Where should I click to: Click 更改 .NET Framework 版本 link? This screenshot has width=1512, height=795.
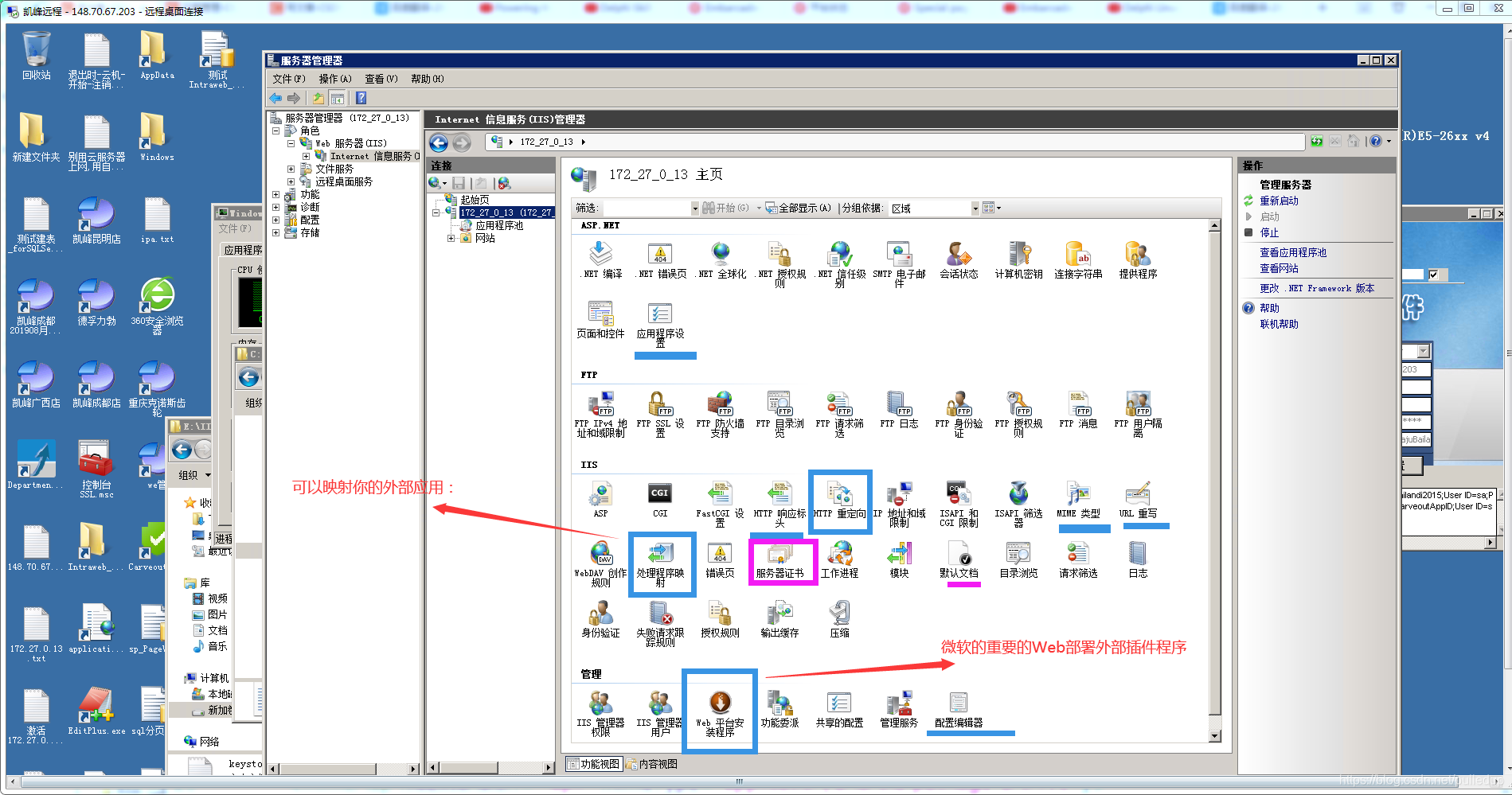click(x=1317, y=288)
